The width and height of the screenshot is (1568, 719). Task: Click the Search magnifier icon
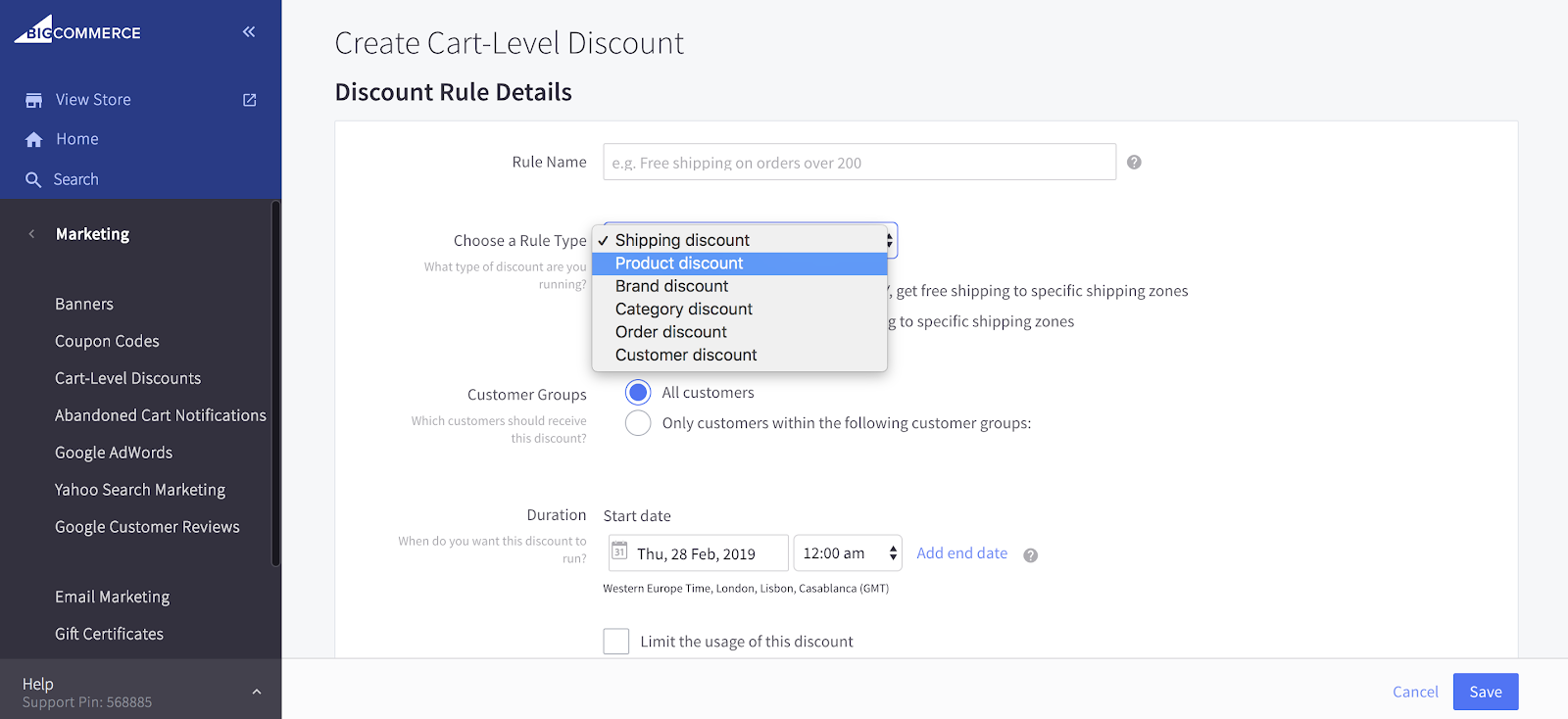tap(33, 180)
